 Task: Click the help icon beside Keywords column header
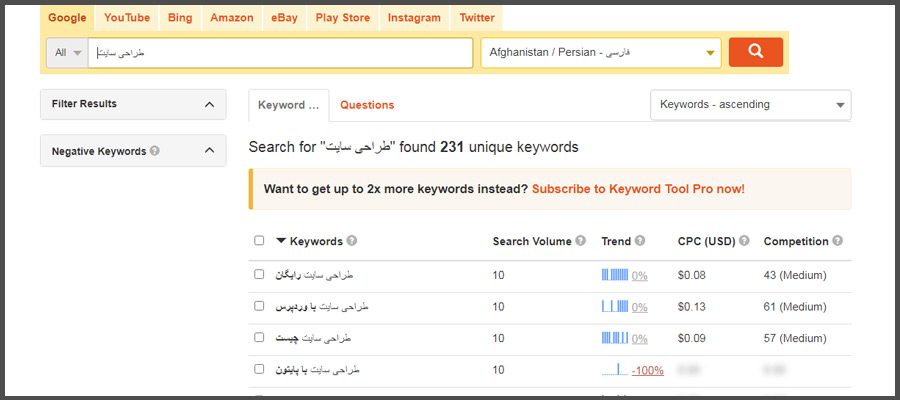coord(352,241)
